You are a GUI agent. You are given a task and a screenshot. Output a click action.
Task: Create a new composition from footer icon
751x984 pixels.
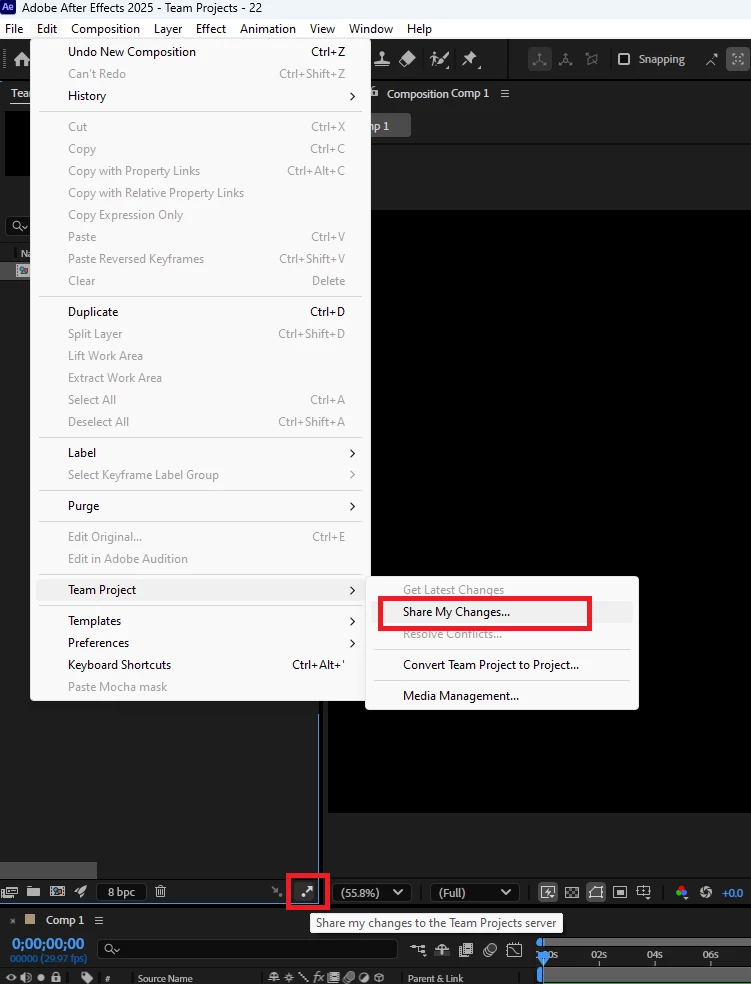click(x=57, y=891)
